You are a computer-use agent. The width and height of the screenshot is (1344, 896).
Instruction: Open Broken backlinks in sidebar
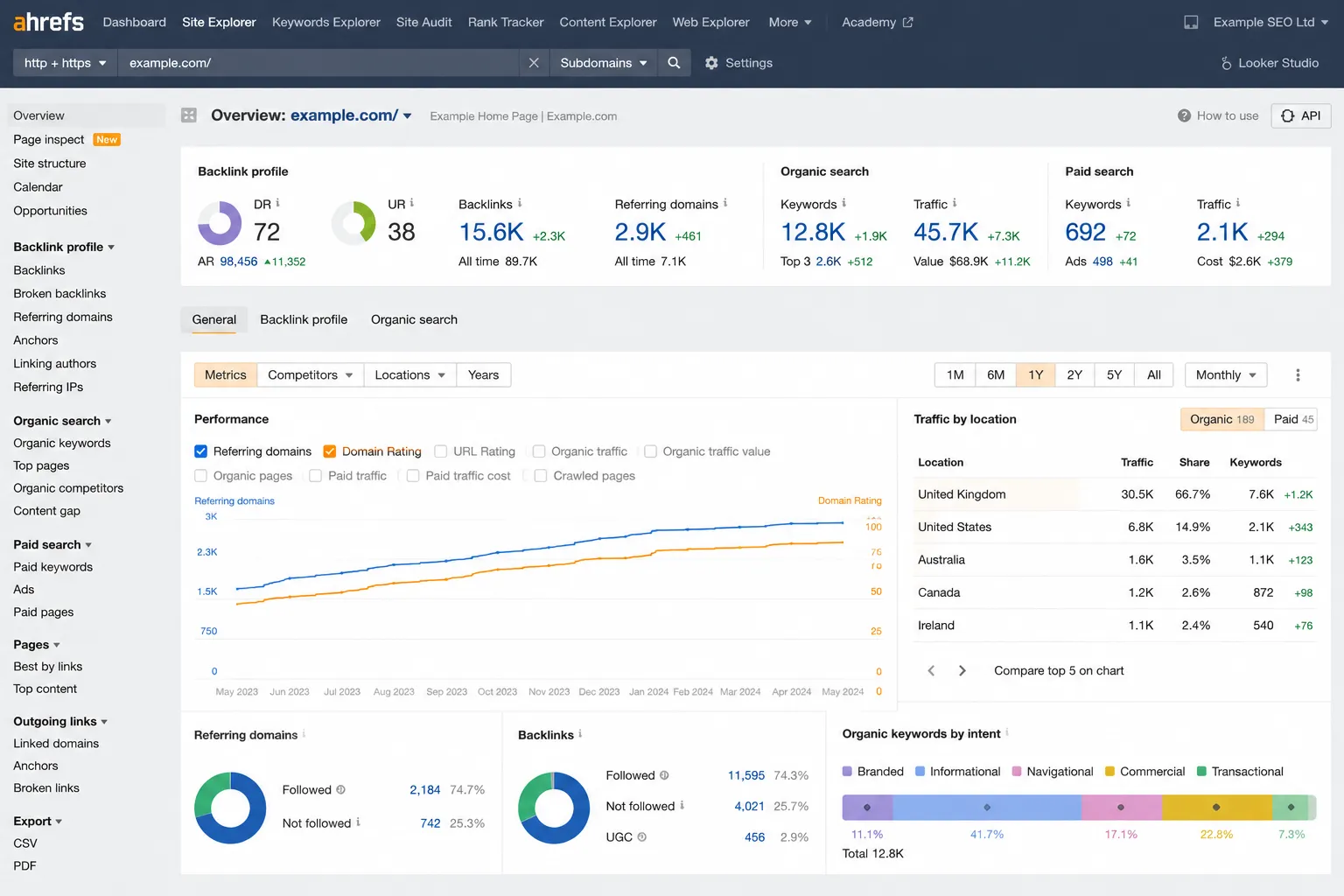(x=59, y=294)
